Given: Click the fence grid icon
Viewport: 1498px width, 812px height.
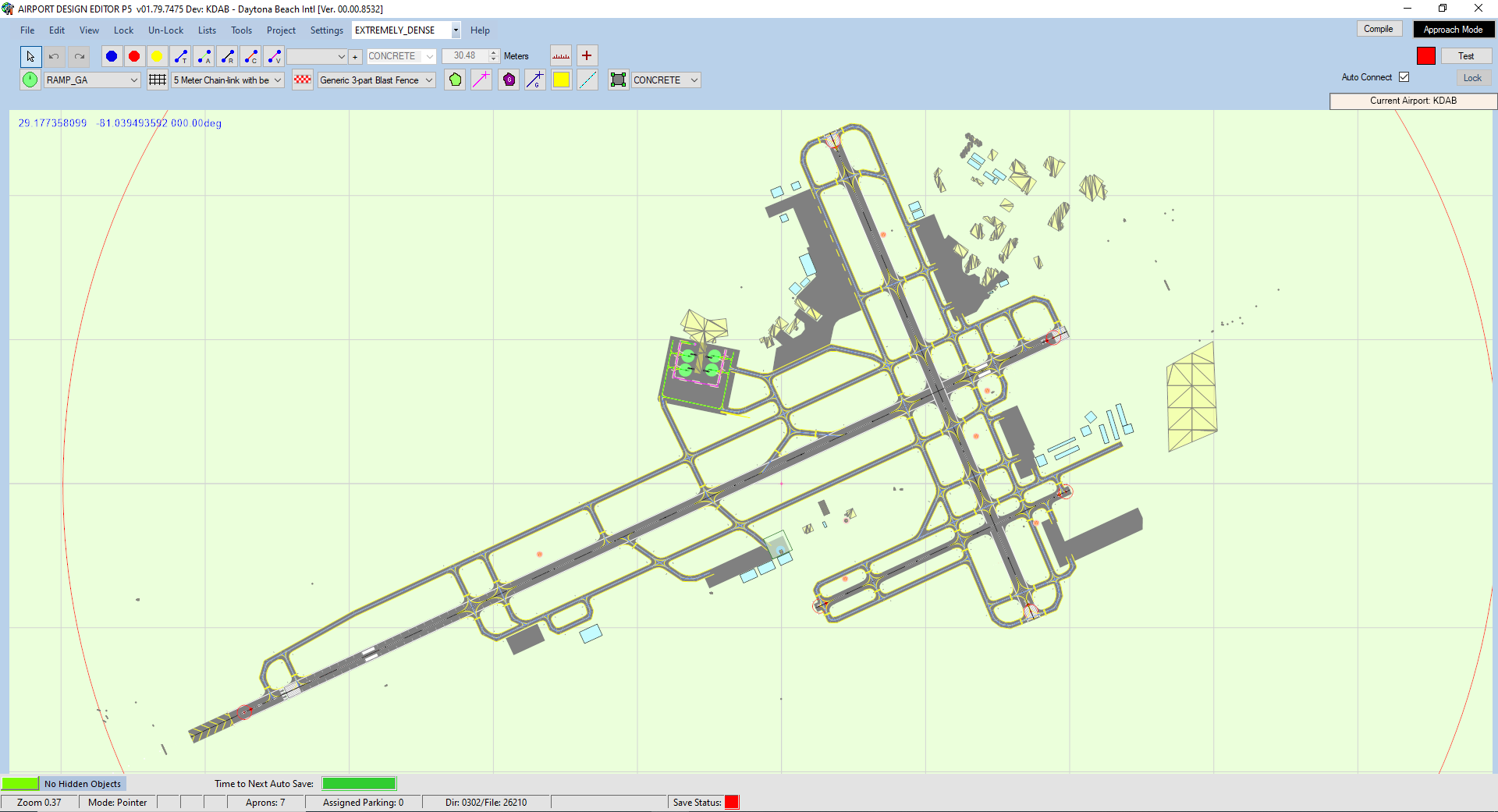Looking at the screenshot, I should tap(158, 80).
